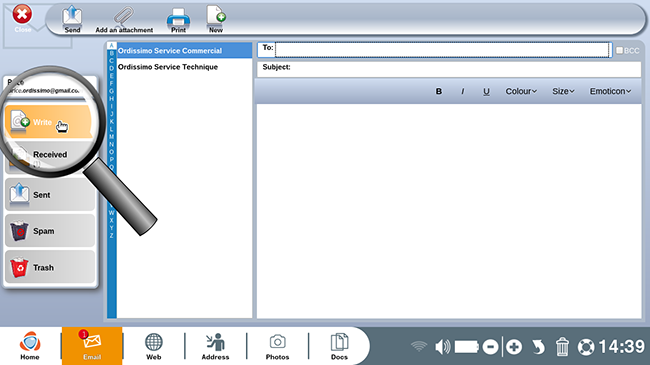Open the Spam folder
650x365 pixels.
tap(50, 231)
